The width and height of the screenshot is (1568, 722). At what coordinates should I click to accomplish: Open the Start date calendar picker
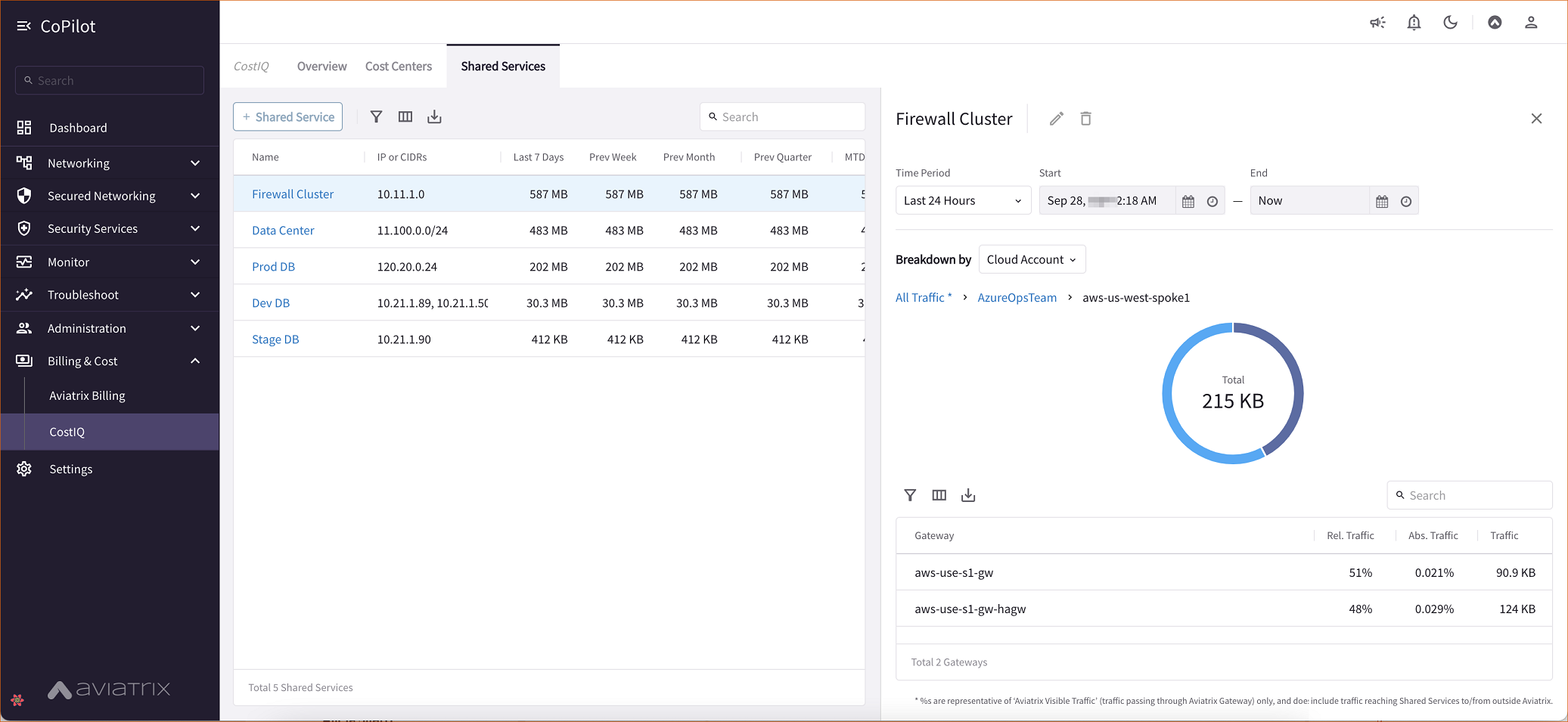(x=1188, y=201)
